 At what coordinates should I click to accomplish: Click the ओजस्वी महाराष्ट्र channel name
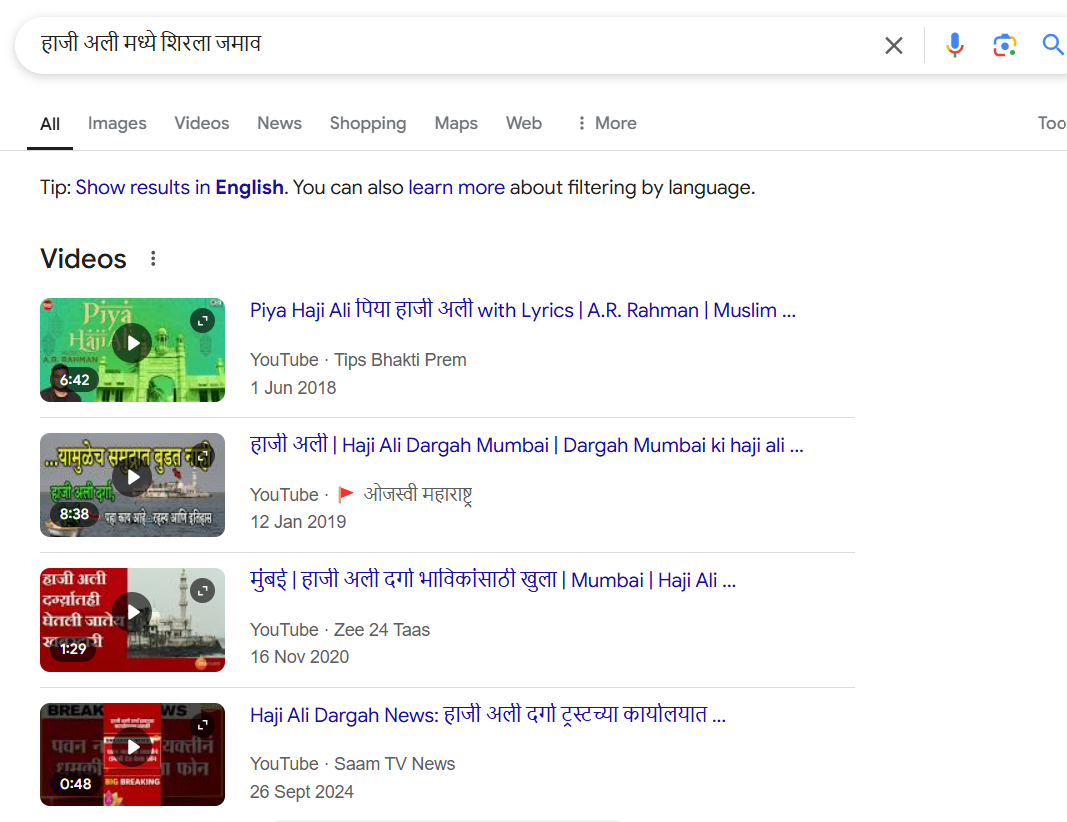coord(418,494)
